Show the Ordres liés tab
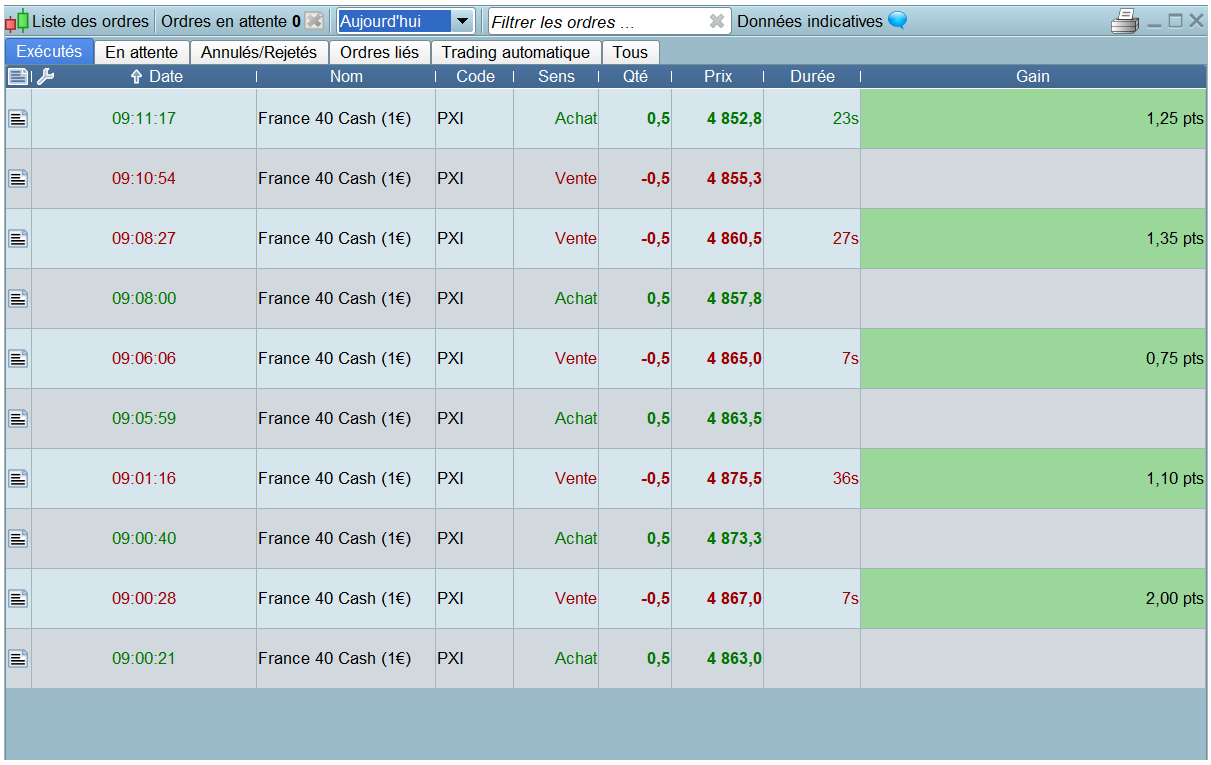Image resolution: width=1211 pixels, height=765 pixels. 379,52
